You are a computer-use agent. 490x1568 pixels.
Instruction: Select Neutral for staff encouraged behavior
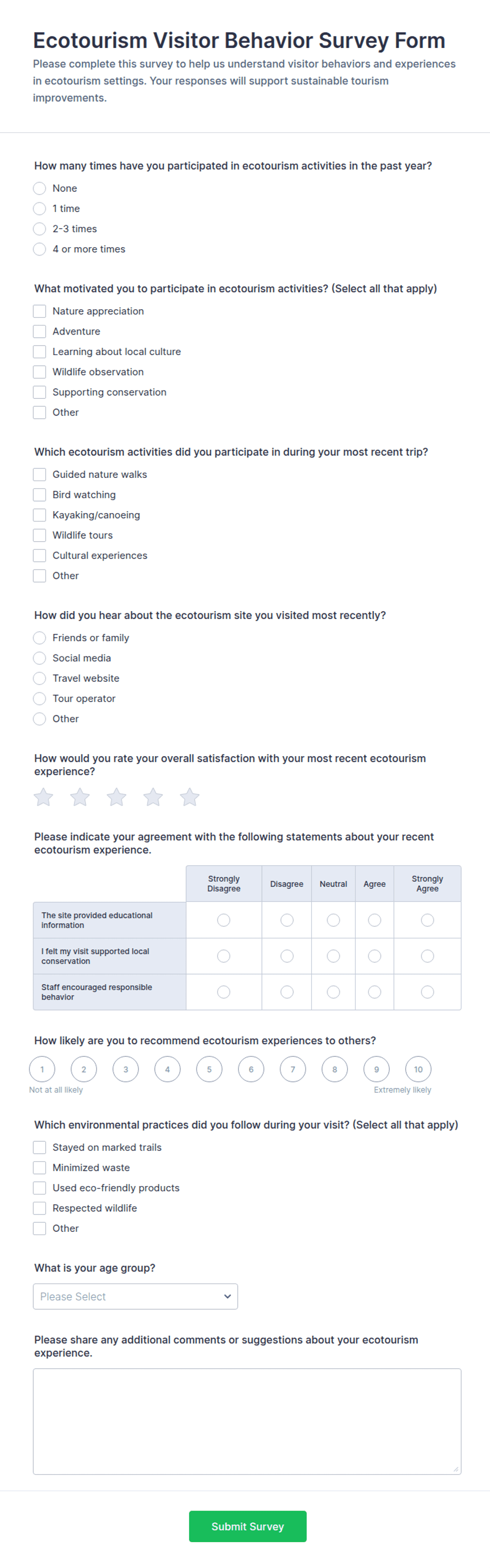[333, 992]
